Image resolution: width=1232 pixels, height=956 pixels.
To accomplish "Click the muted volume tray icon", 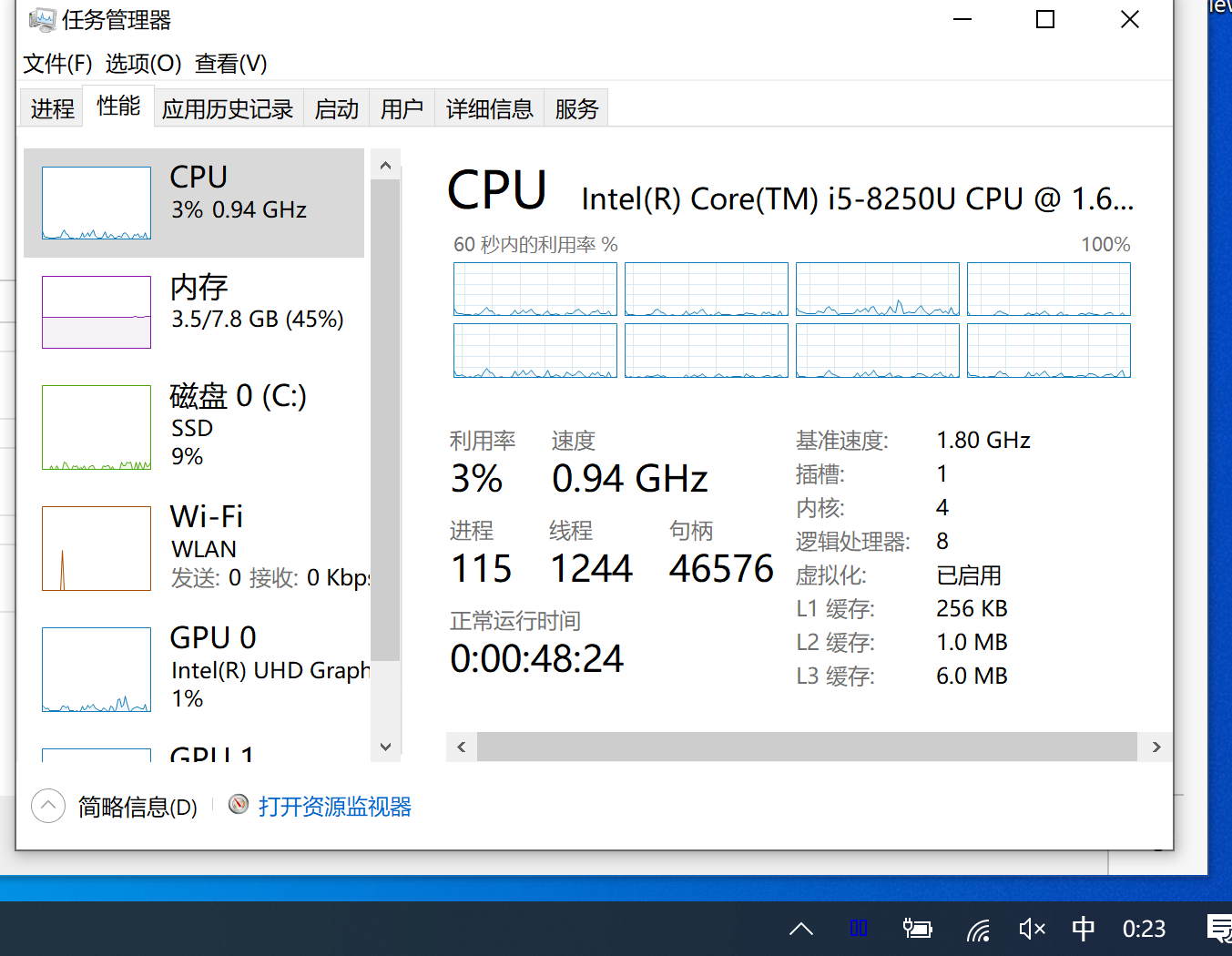I will point(1032,929).
